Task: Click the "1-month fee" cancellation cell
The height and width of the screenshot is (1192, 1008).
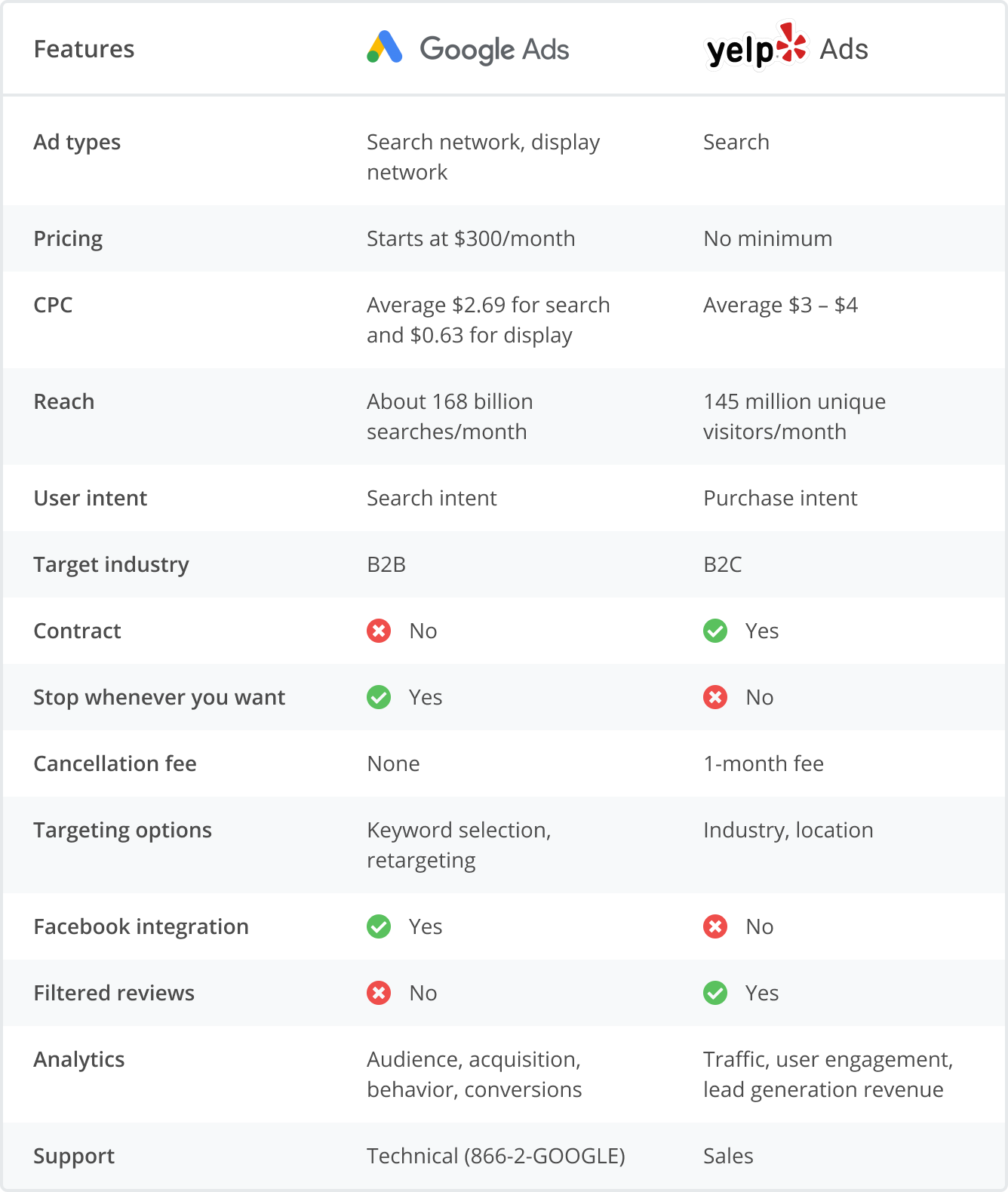Action: click(764, 763)
